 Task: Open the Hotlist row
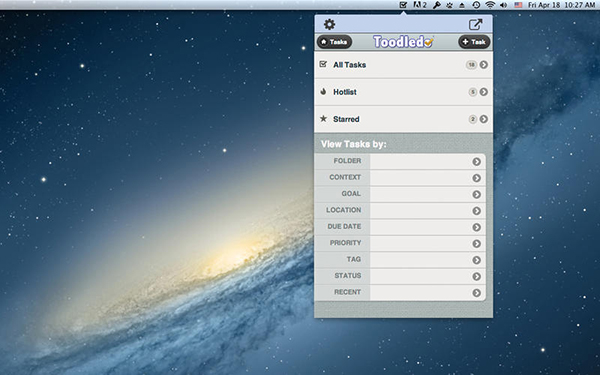click(404, 92)
